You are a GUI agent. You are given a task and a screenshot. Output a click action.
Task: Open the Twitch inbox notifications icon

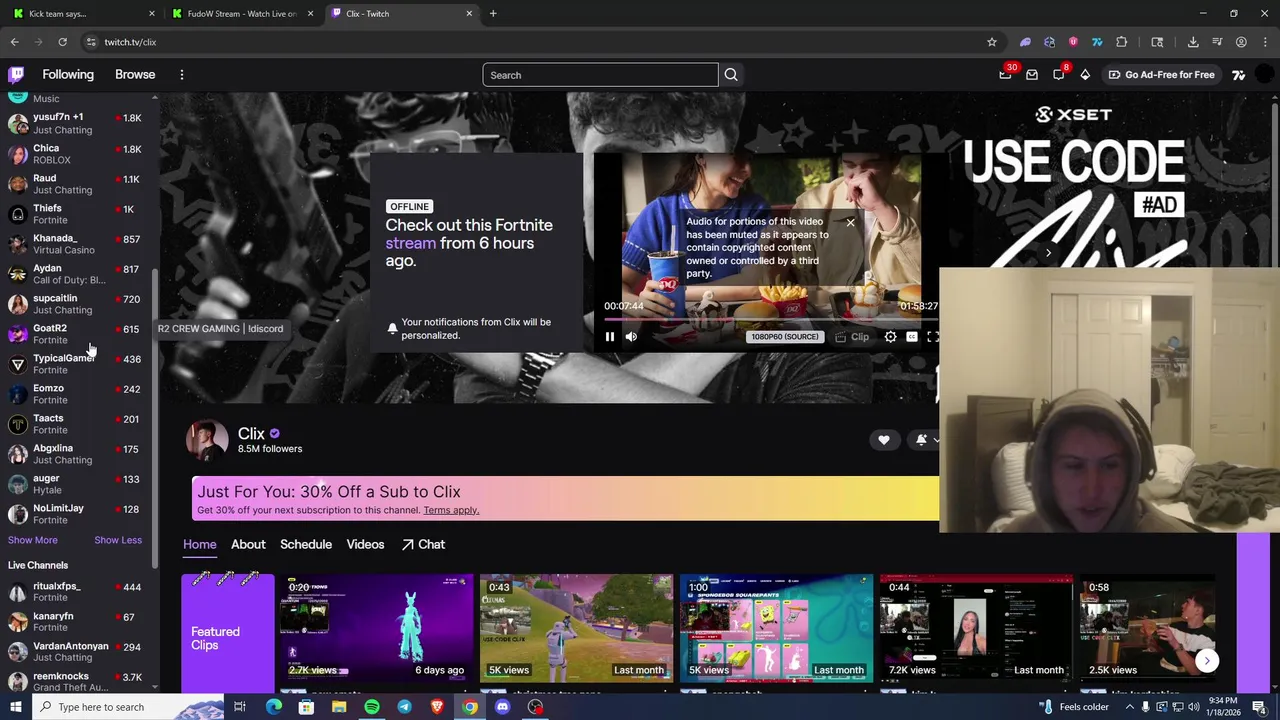1032,75
